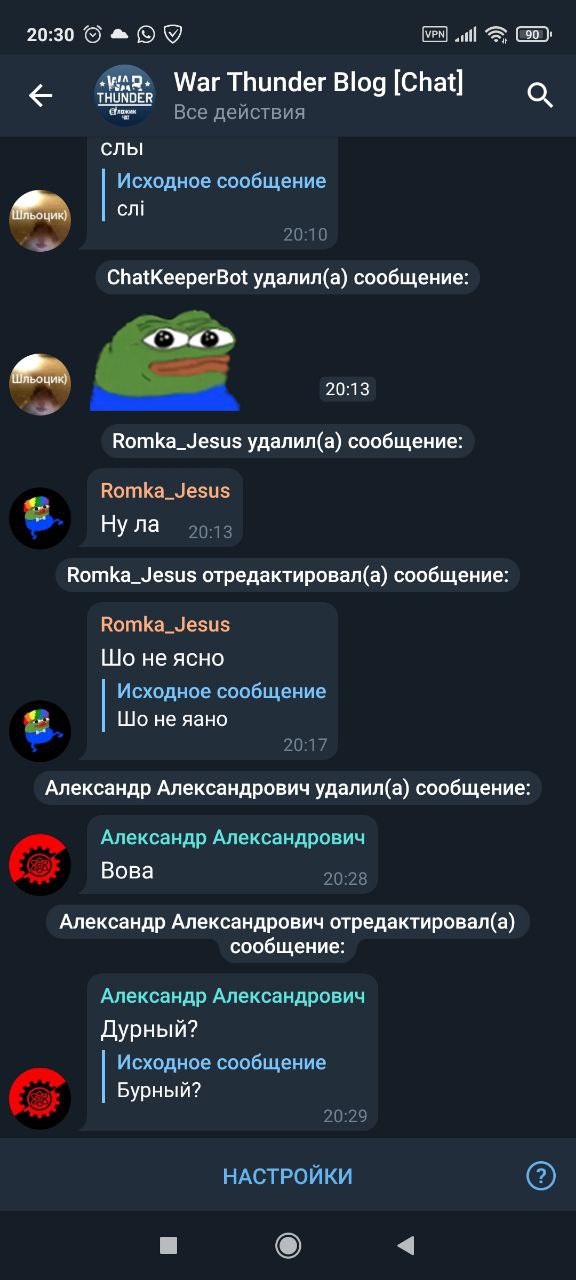Tap Romka_Jesus name above 'Шо не ясно'
The image size is (576, 1280).
165,624
